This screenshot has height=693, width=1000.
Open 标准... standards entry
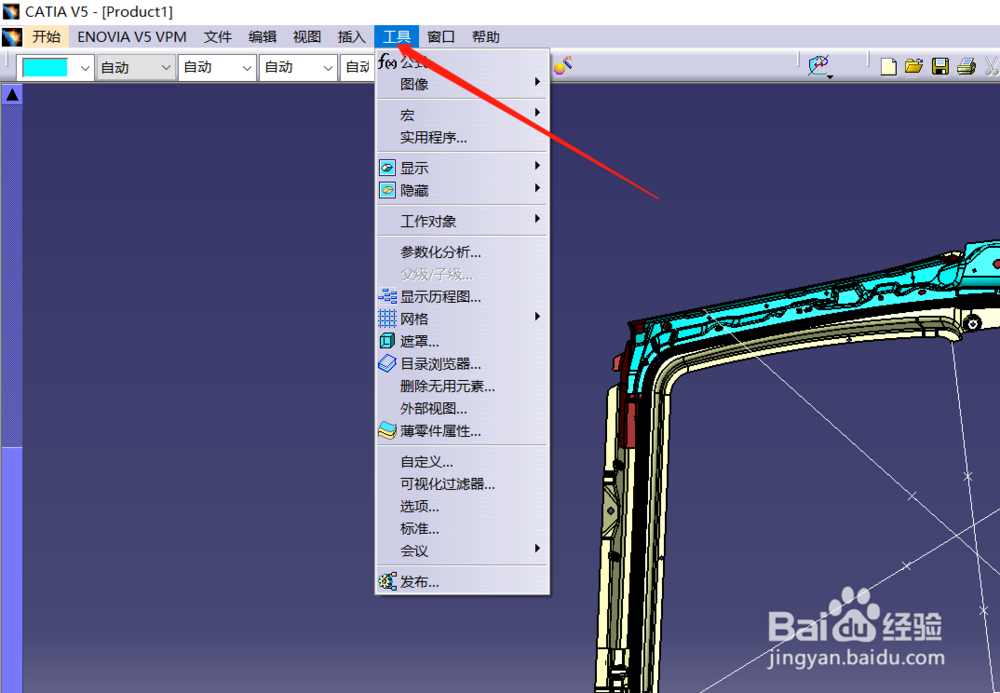click(462, 529)
